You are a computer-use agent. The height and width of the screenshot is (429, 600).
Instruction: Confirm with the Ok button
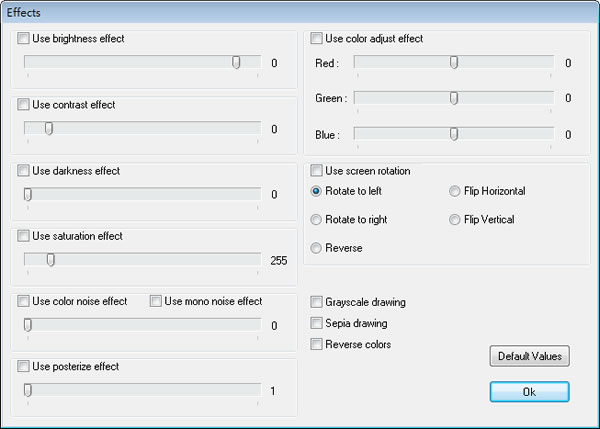coord(530,392)
